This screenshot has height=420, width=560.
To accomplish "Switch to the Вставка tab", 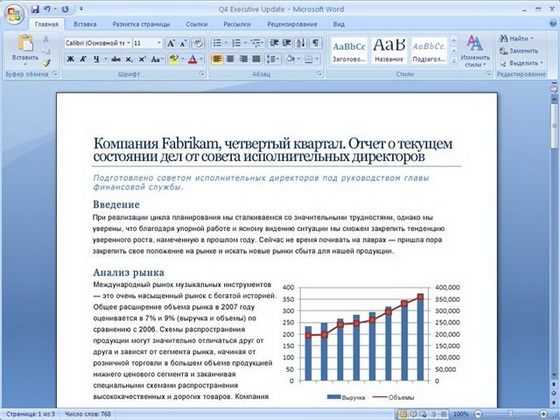I will pyautogui.click(x=85, y=24).
